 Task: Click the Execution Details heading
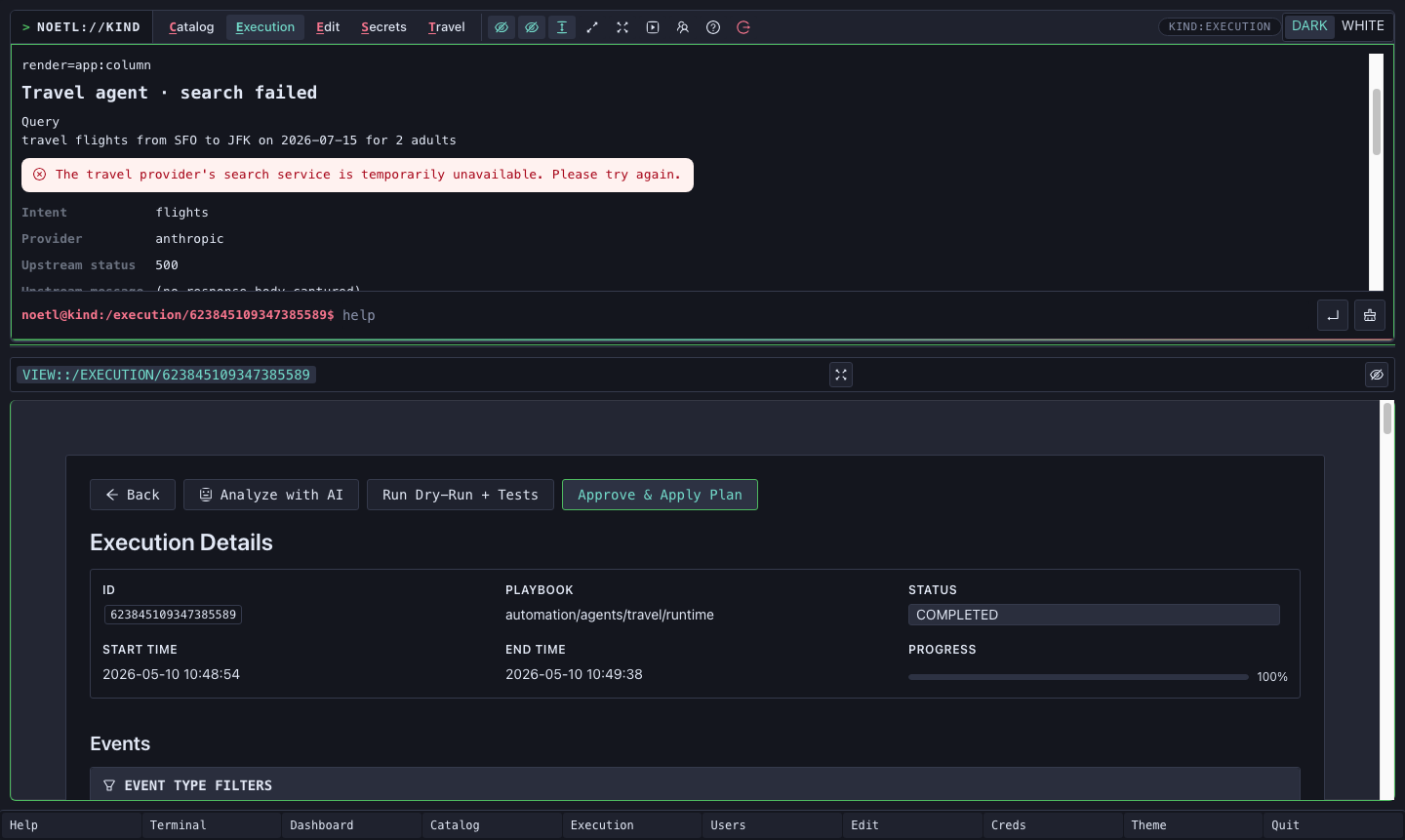point(181,542)
